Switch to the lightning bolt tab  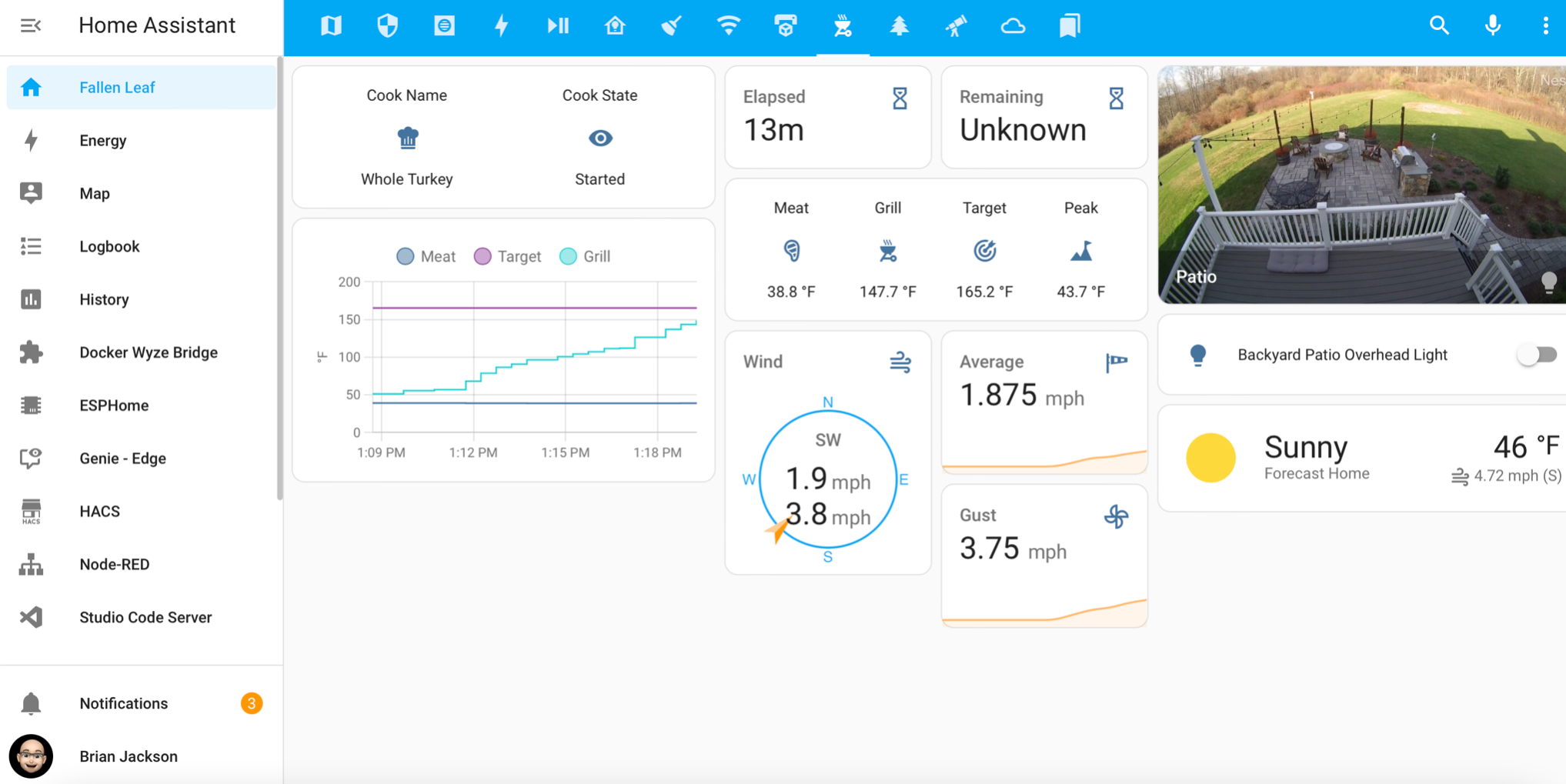click(x=501, y=25)
